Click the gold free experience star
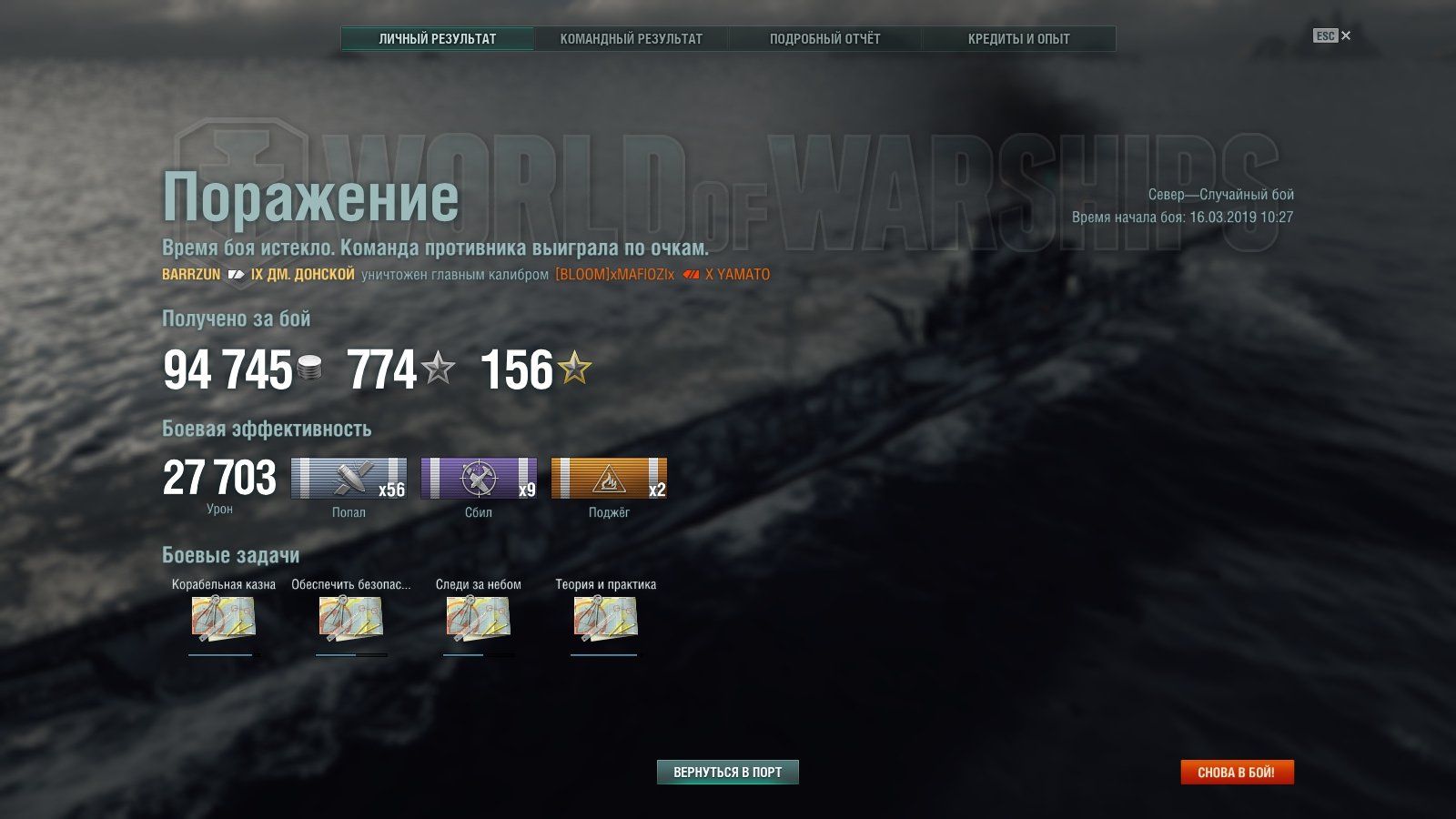The width and height of the screenshot is (1456, 819). [x=574, y=368]
